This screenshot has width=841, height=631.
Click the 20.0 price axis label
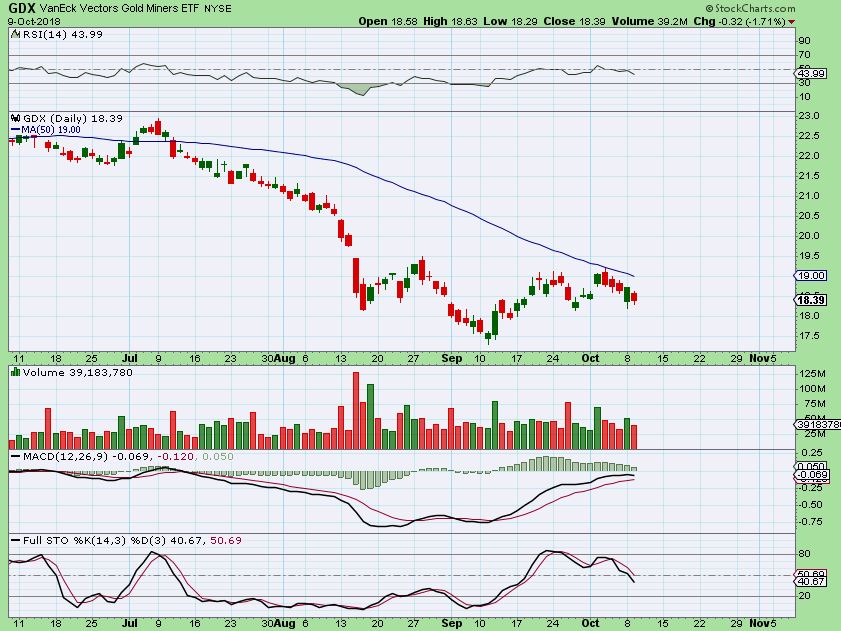click(809, 236)
